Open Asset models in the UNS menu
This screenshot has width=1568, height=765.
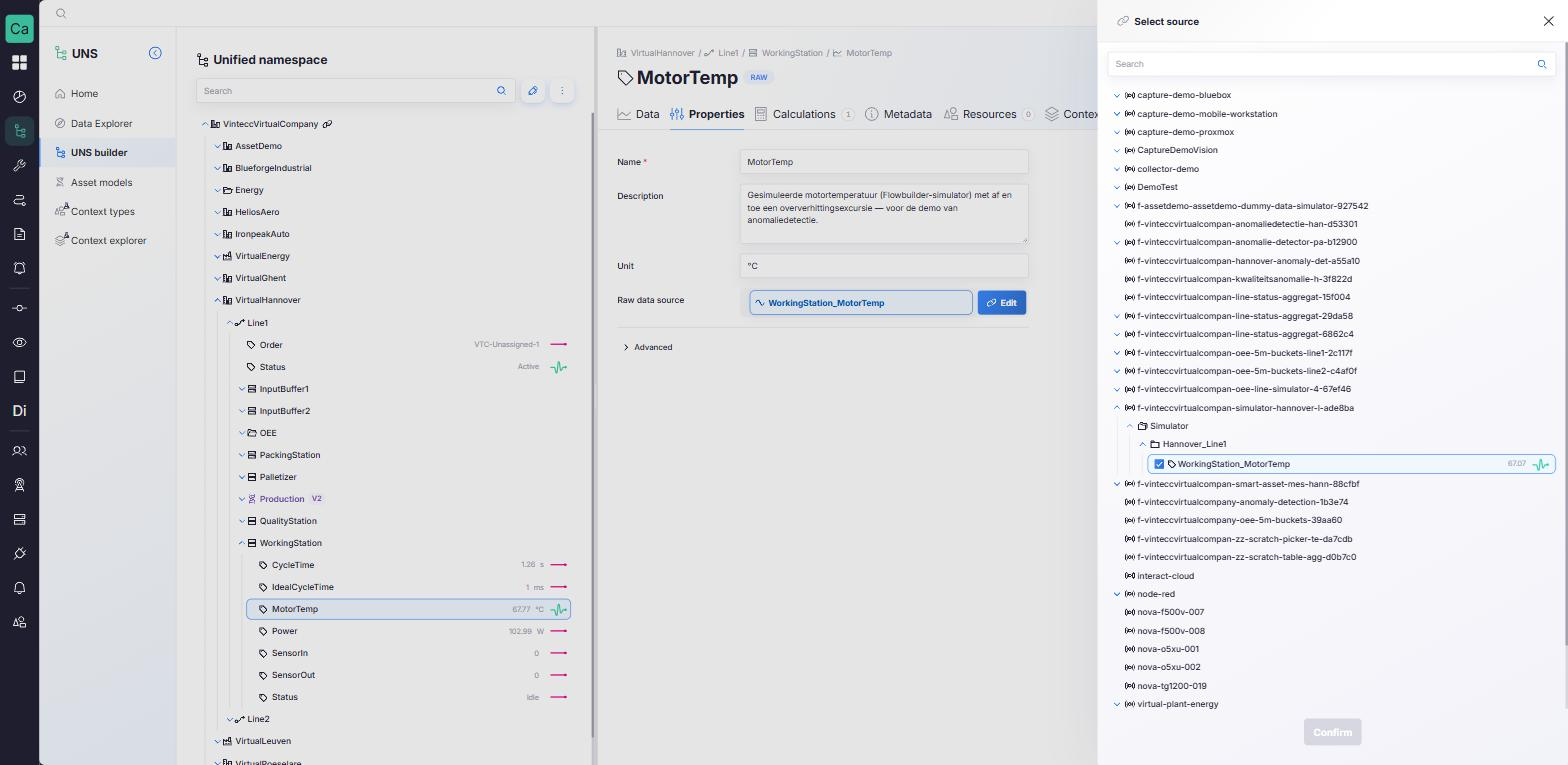pos(101,183)
